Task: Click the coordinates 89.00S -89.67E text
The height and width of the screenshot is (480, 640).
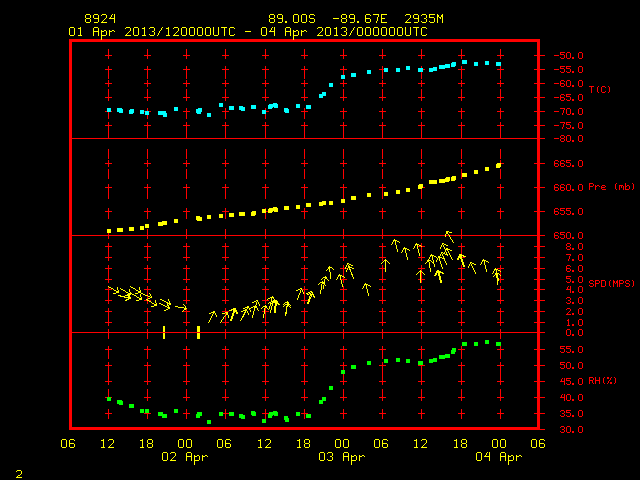Action: 328,19
